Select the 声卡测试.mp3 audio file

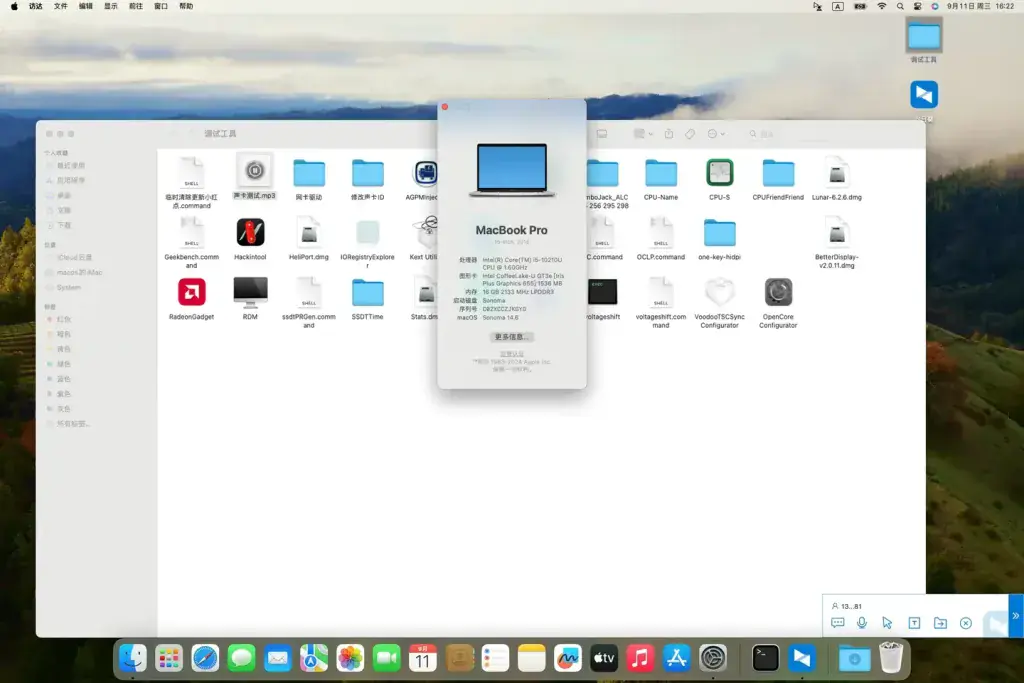coord(255,172)
